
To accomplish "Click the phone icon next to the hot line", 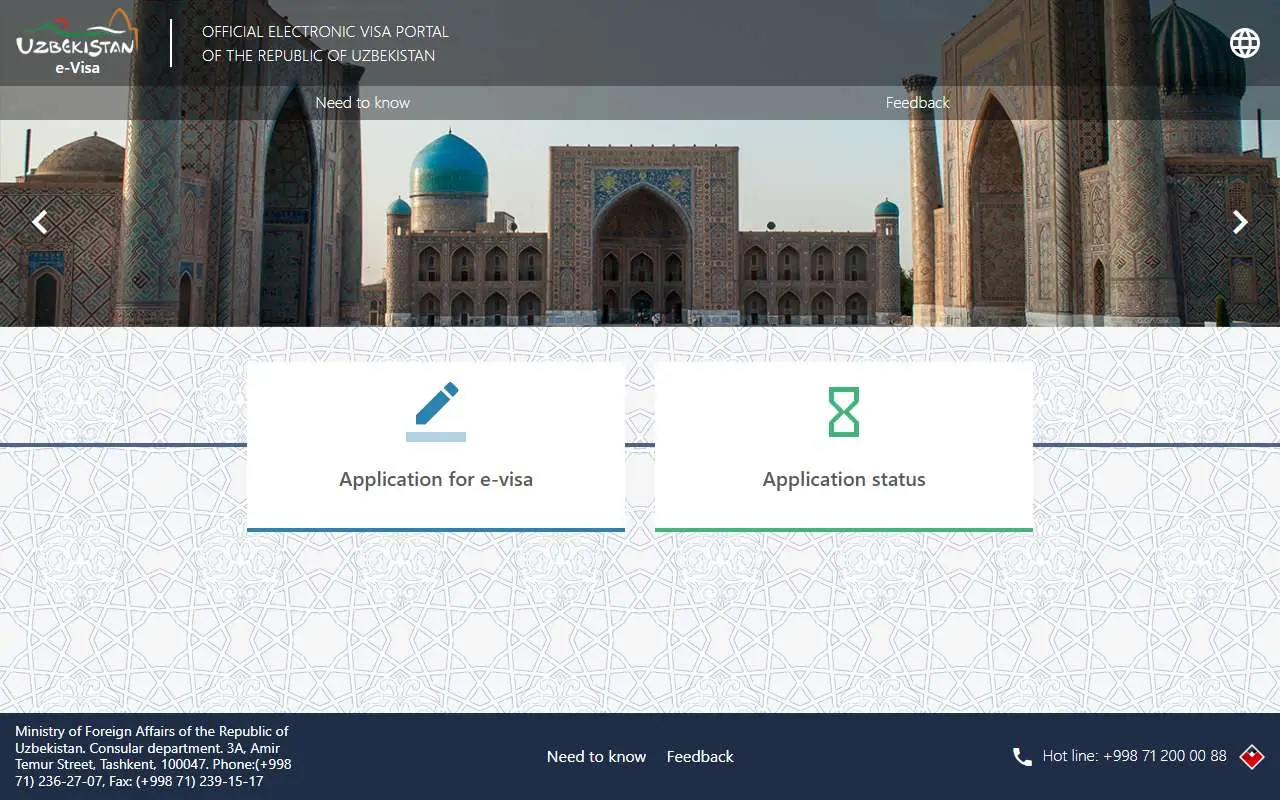I will point(1022,757).
